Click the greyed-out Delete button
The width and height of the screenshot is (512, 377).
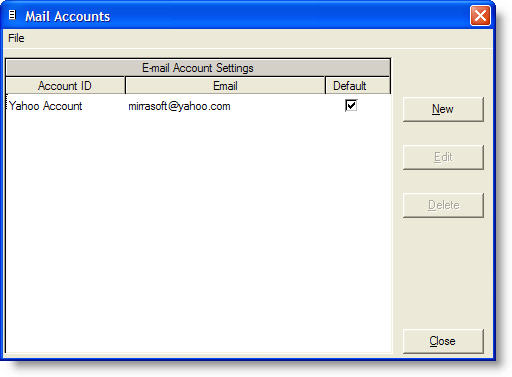tap(443, 205)
